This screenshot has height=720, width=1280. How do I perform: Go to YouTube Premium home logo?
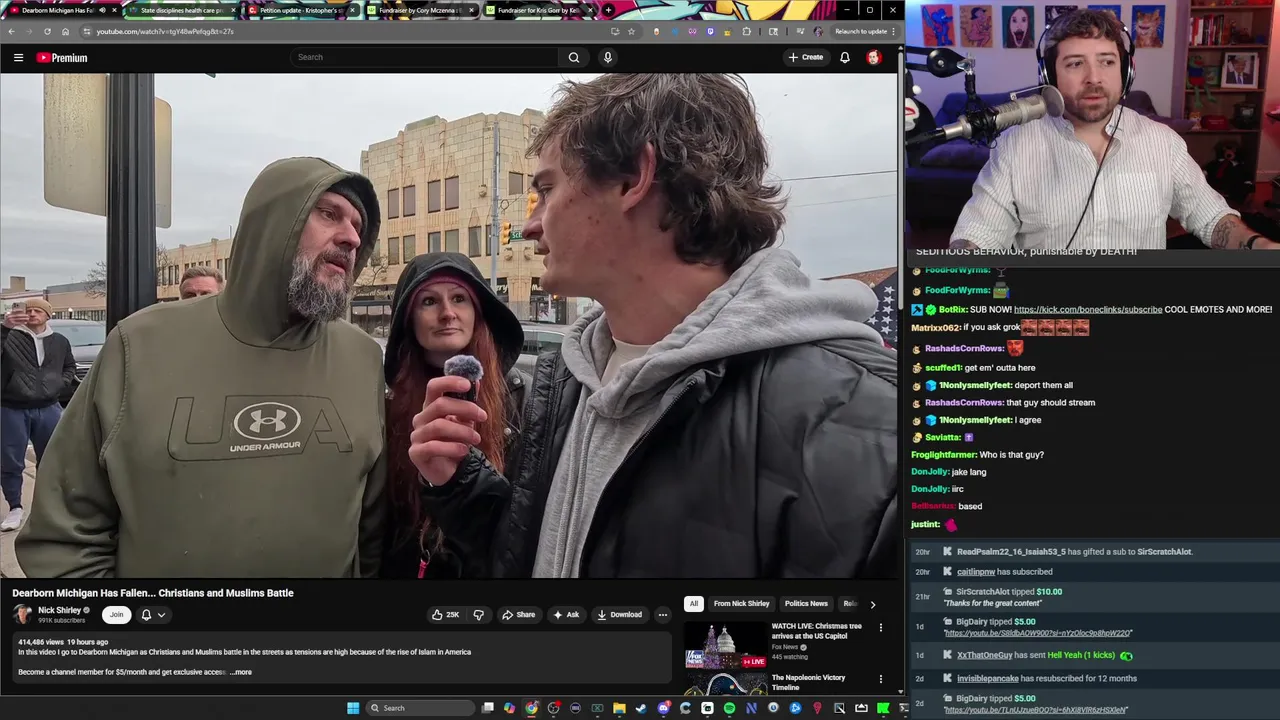coord(62,58)
